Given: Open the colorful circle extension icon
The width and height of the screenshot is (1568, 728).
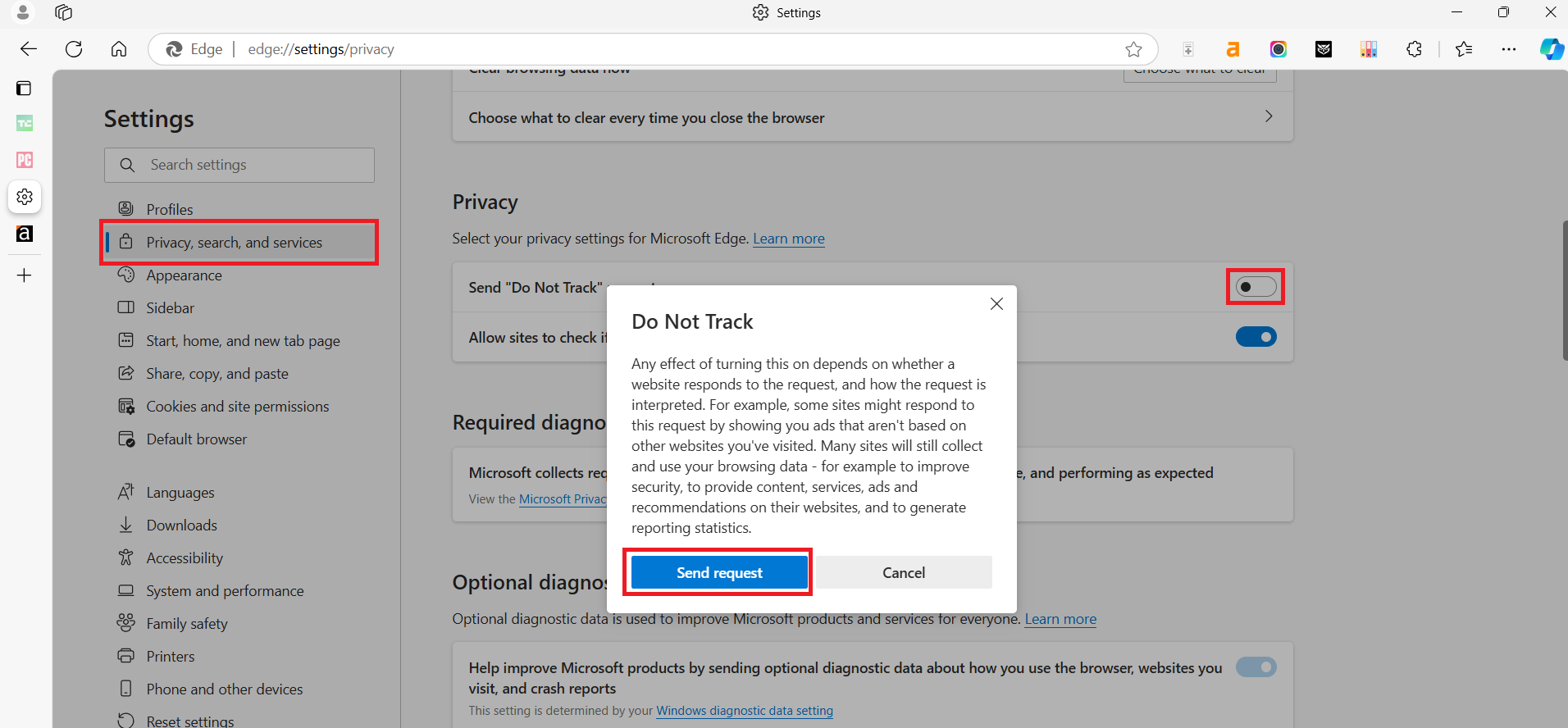Looking at the screenshot, I should [1279, 49].
